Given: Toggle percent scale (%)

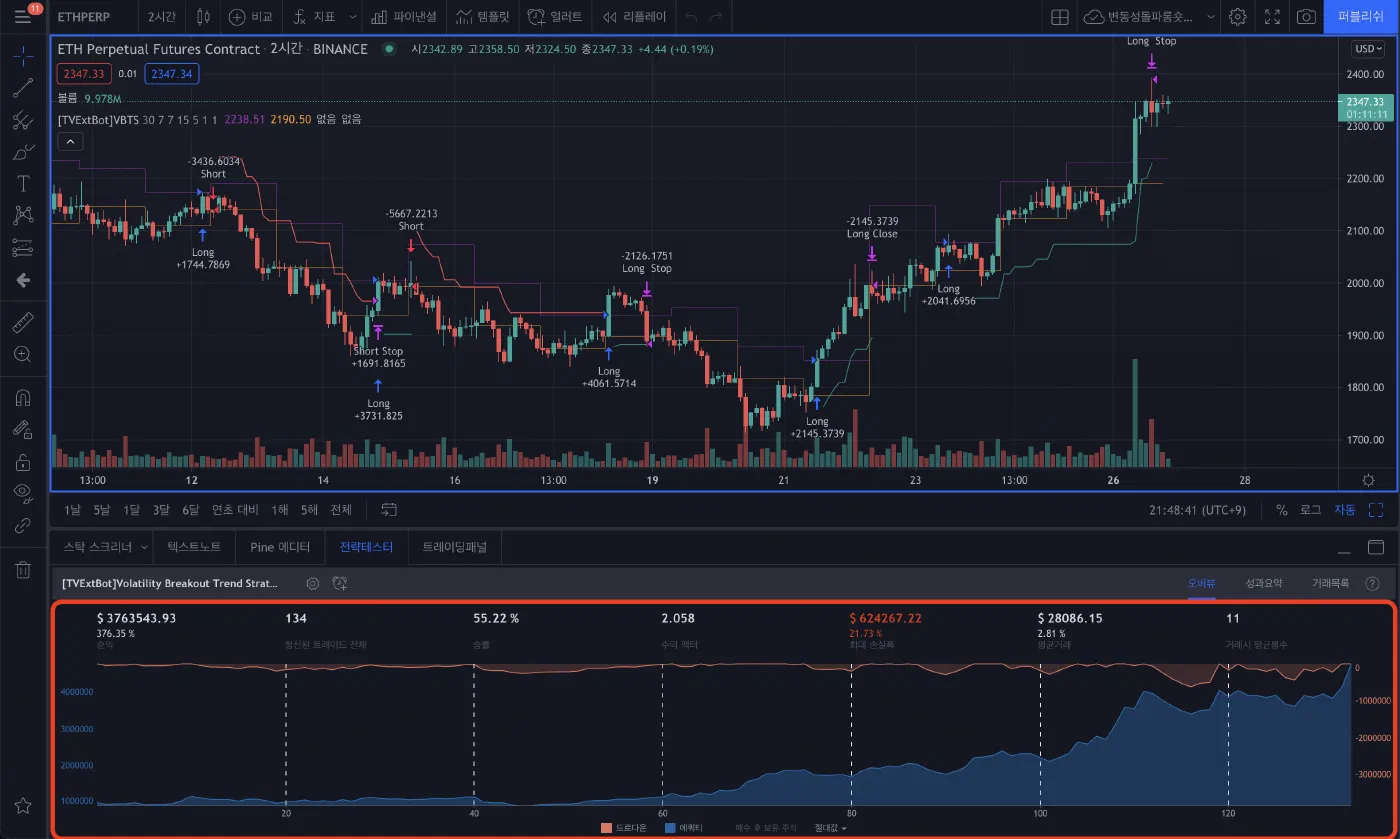Looking at the screenshot, I should click(x=1281, y=510).
